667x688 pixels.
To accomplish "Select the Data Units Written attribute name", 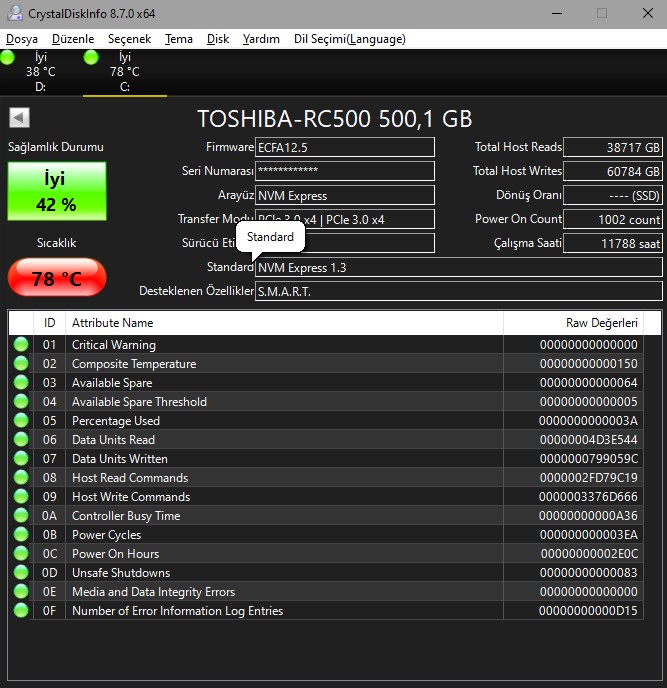I will coord(120,459).
